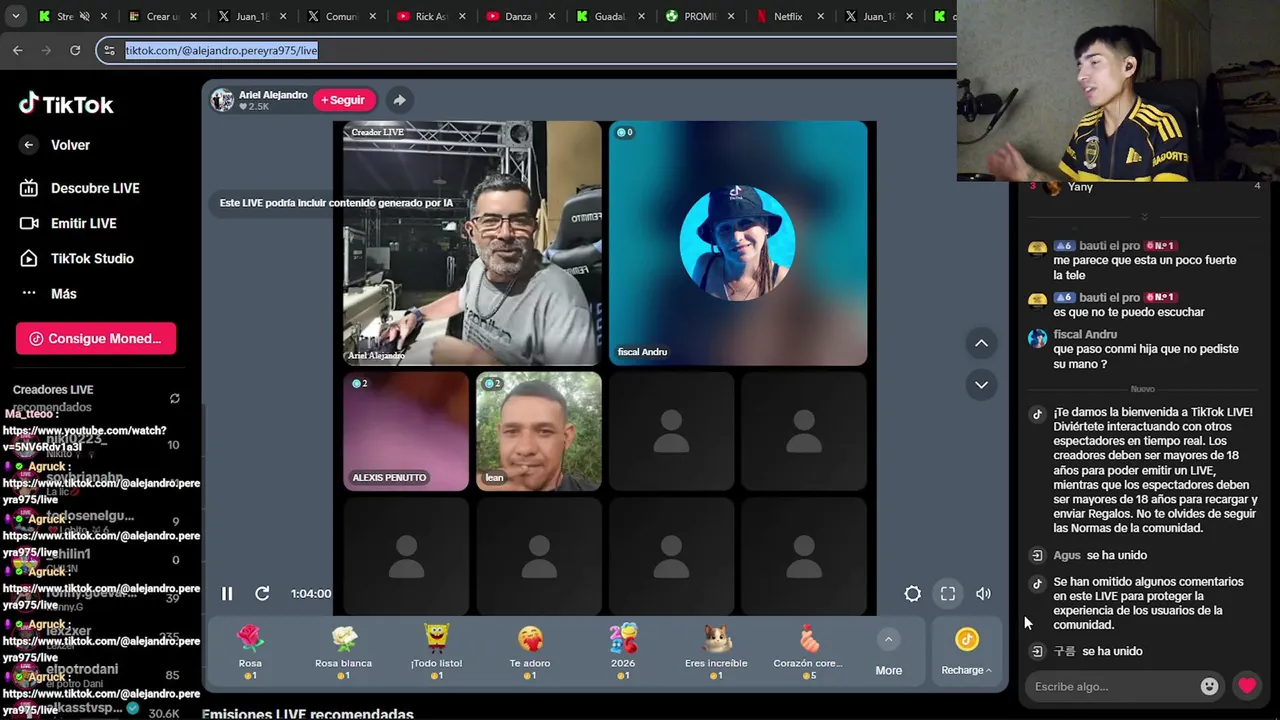Click the TikTok logo
This screenshot has width=1280, height=720.
click(x=66, y=104)
